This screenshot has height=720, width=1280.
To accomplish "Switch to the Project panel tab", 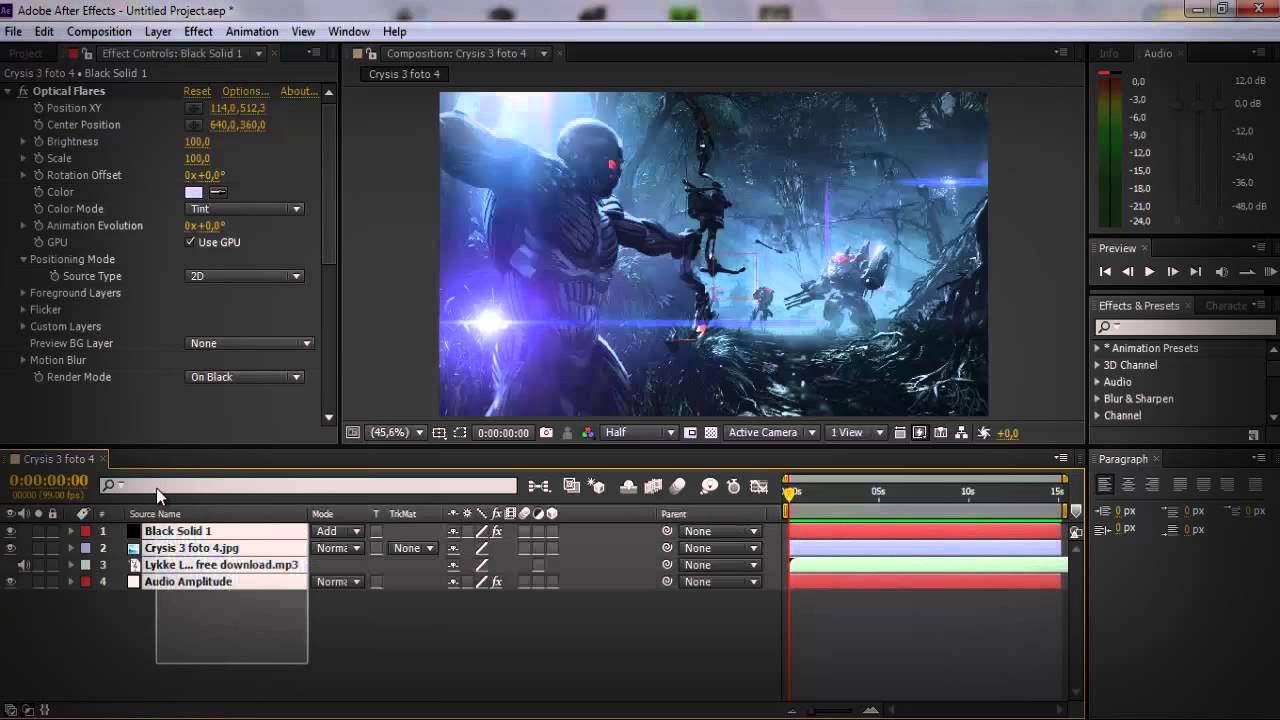I will (26, 53).
